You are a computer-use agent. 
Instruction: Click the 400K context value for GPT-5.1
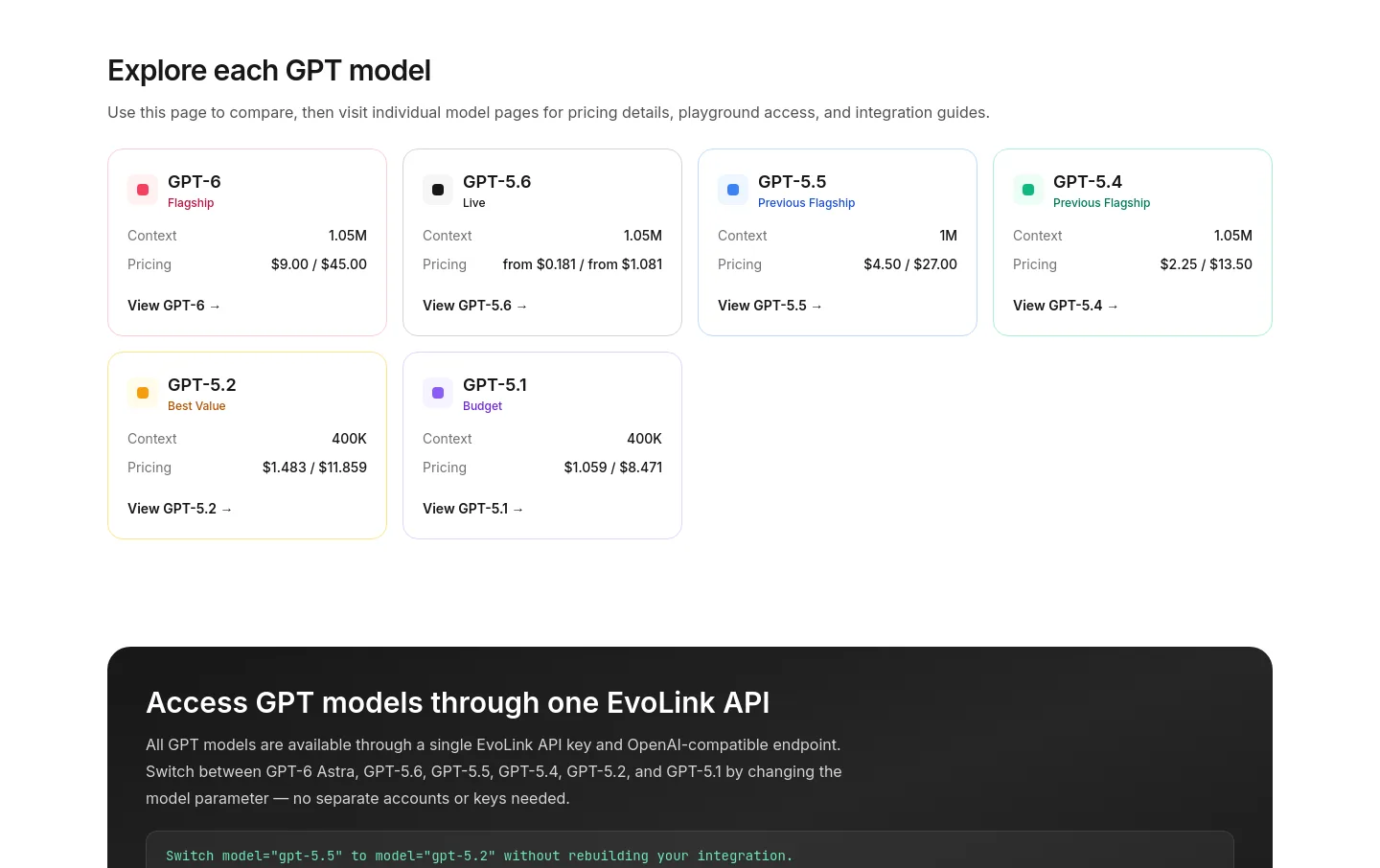(644, 439)
